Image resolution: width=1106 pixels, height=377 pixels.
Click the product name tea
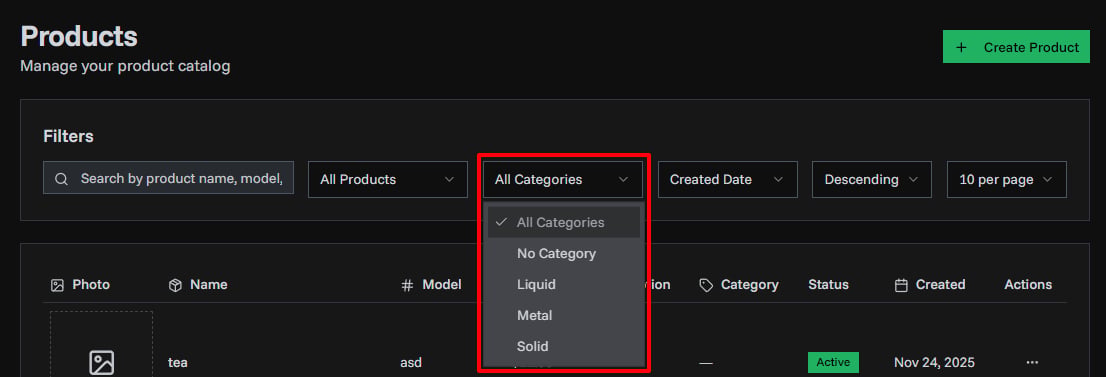[x=178, y=363]
